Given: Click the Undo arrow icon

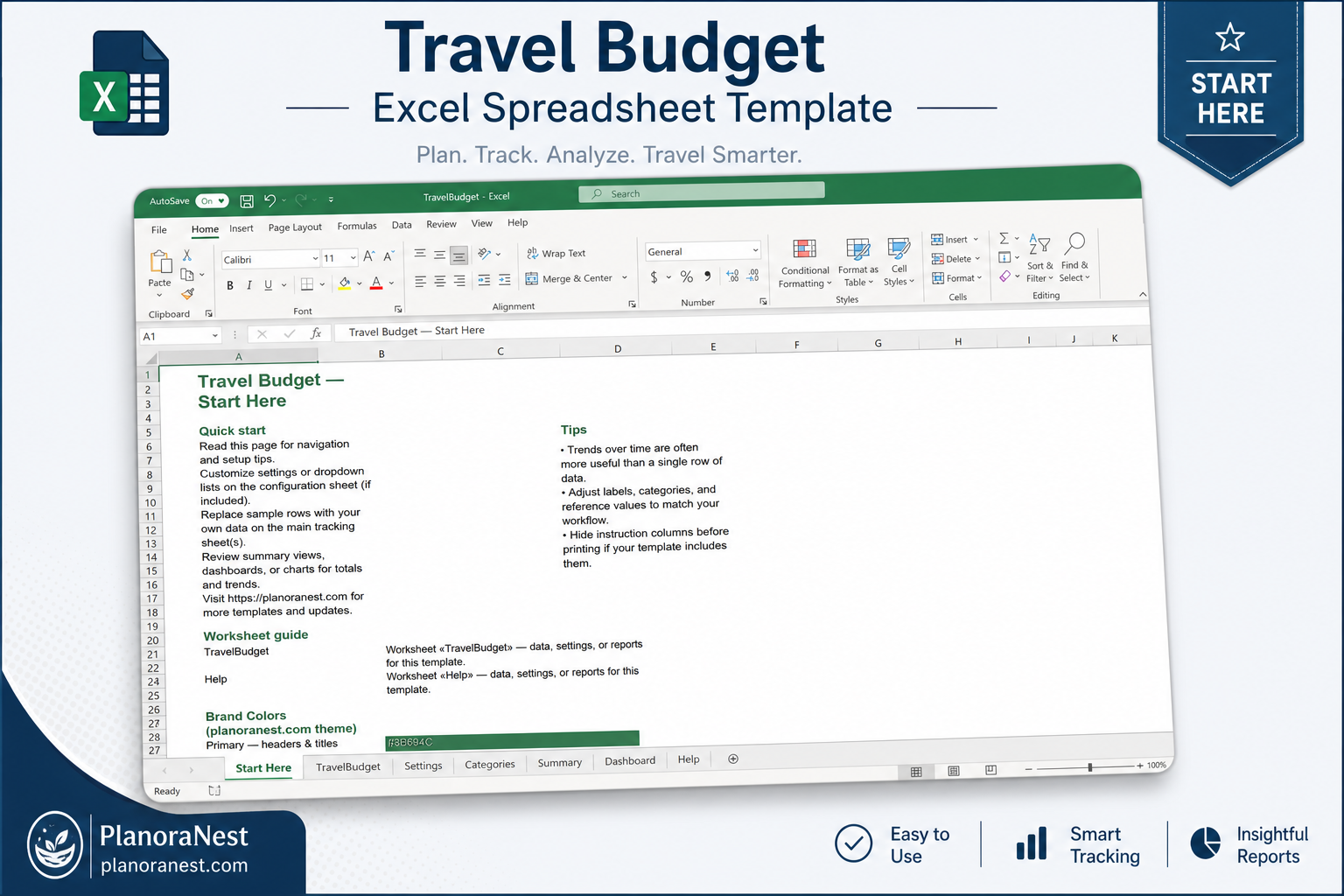Looking at the screenshot, I should [x=269, y=200].
